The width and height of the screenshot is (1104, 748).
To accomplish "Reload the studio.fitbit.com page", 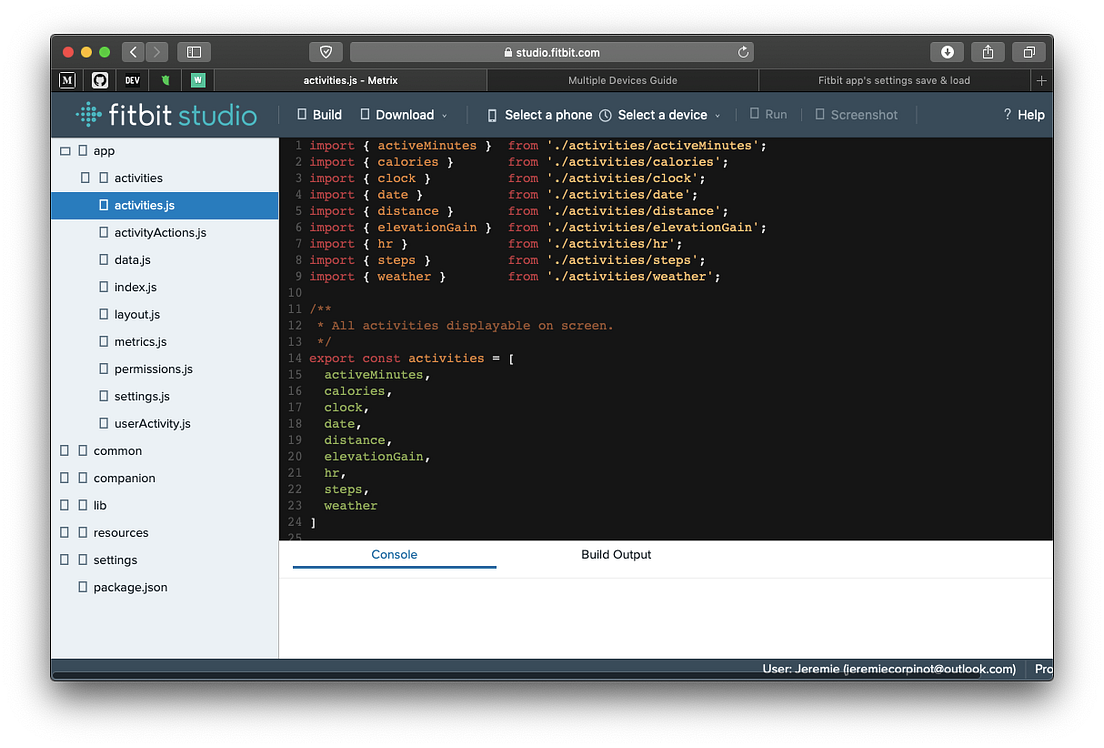I will pos(743,52).
